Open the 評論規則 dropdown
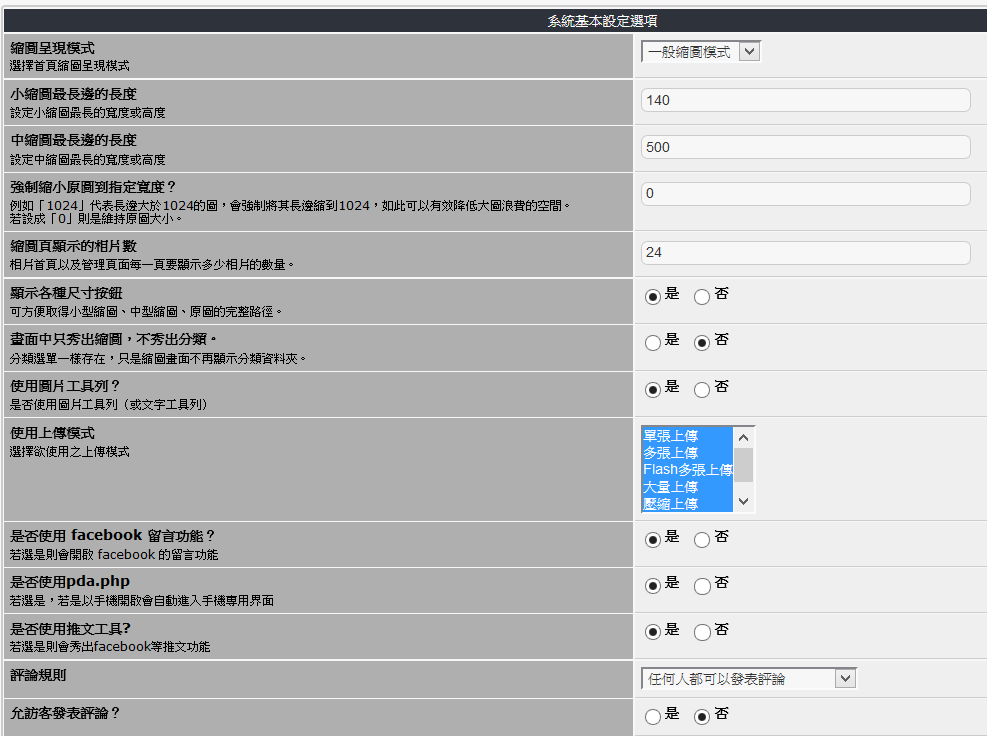This screenshot has width=987, height=736. tap(748, 679)
